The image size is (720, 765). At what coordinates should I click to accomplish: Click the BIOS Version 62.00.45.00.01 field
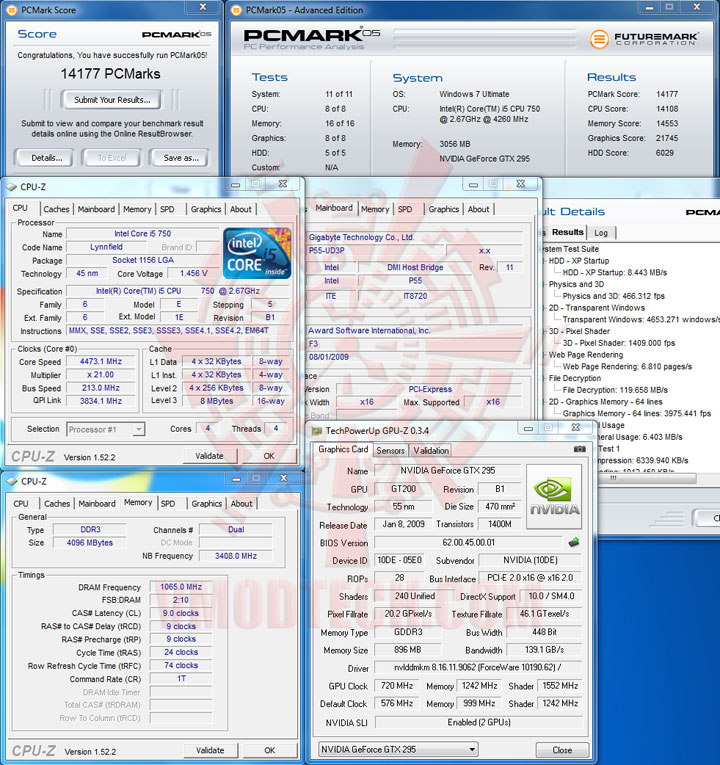click(x=468, y=542)
